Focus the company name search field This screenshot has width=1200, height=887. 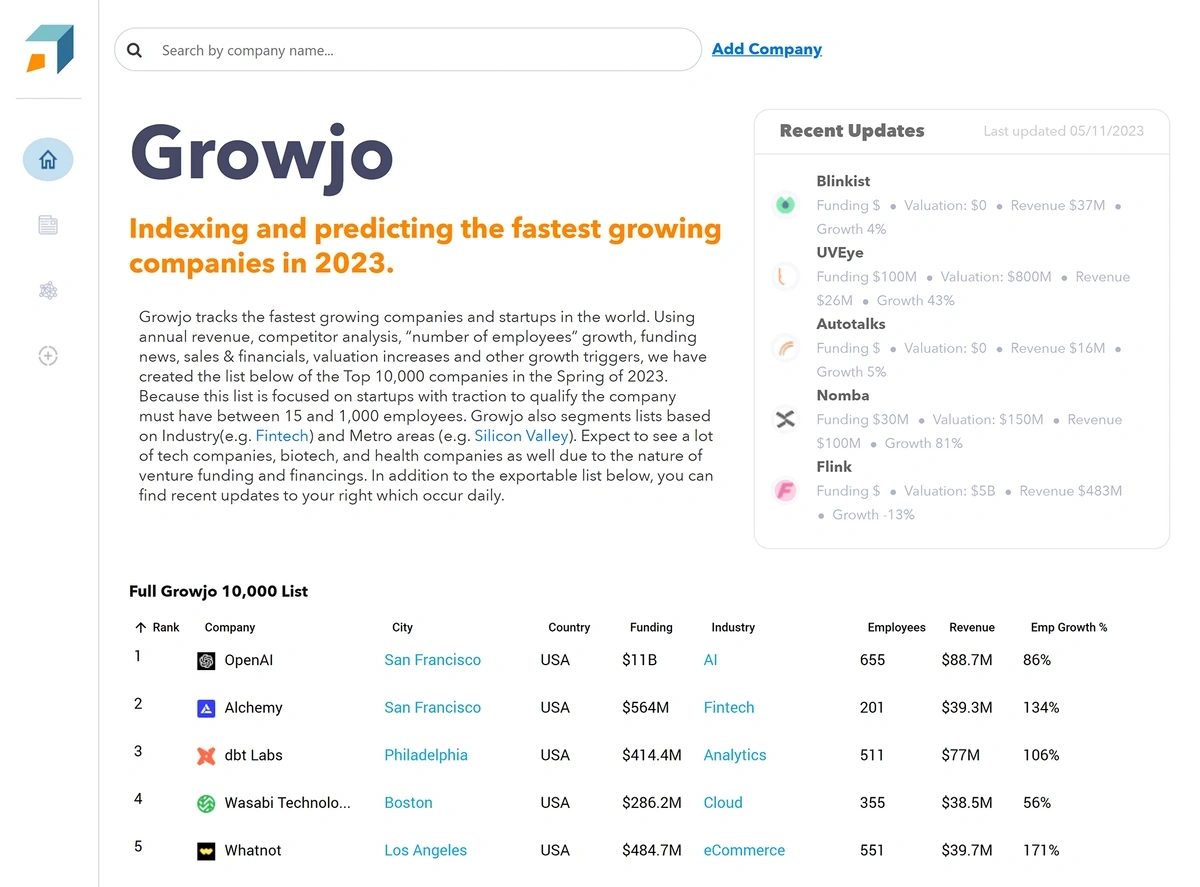(408, 50)
